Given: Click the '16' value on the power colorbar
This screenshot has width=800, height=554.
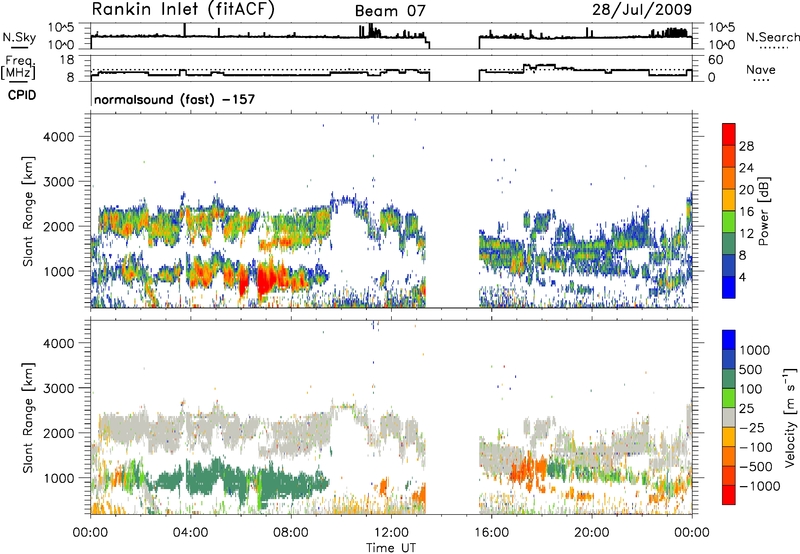Looking at the screenshot, I should (x=746, y=212).
